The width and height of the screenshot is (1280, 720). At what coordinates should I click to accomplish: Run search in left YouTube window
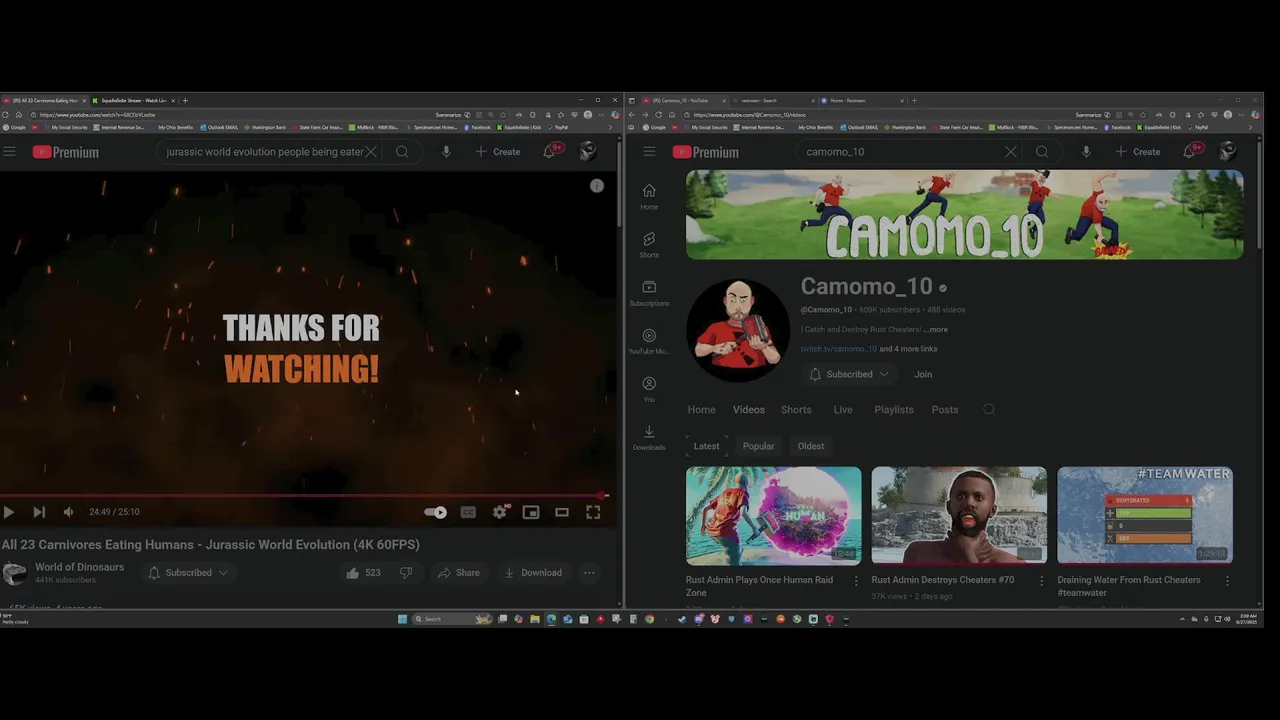click(402, 152)
